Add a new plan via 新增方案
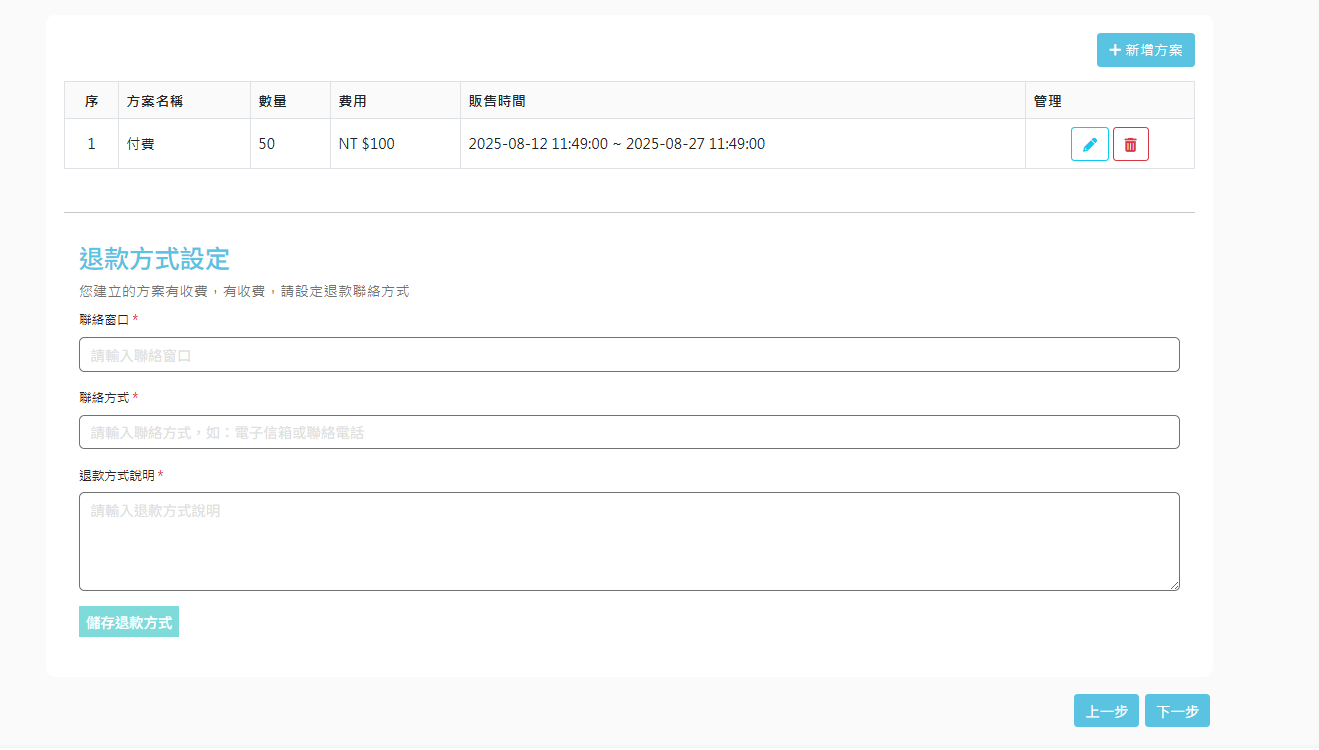 (x=1145, y=50)
